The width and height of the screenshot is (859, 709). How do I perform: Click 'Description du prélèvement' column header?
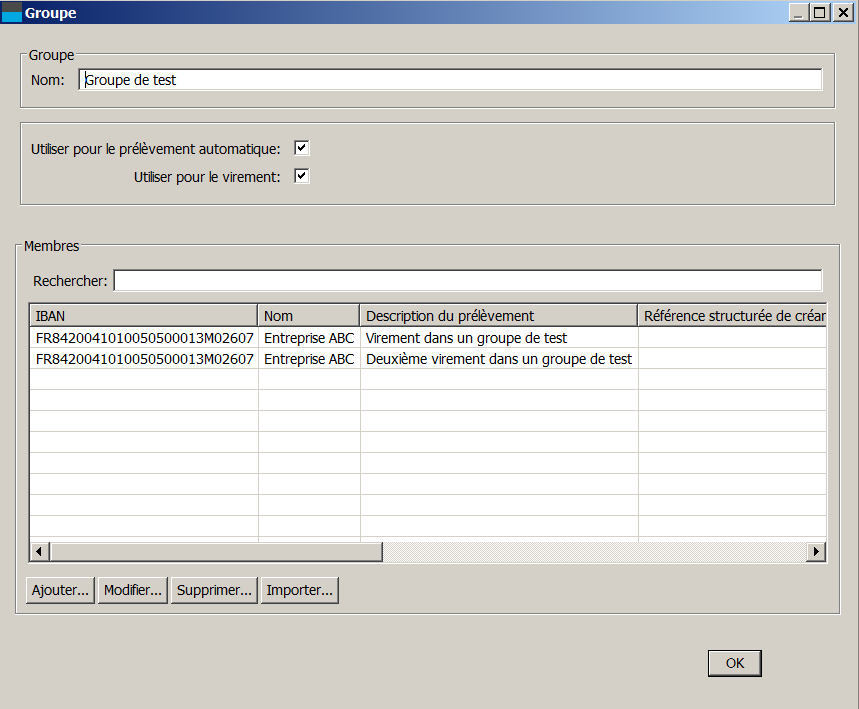(x=499, y=316)
